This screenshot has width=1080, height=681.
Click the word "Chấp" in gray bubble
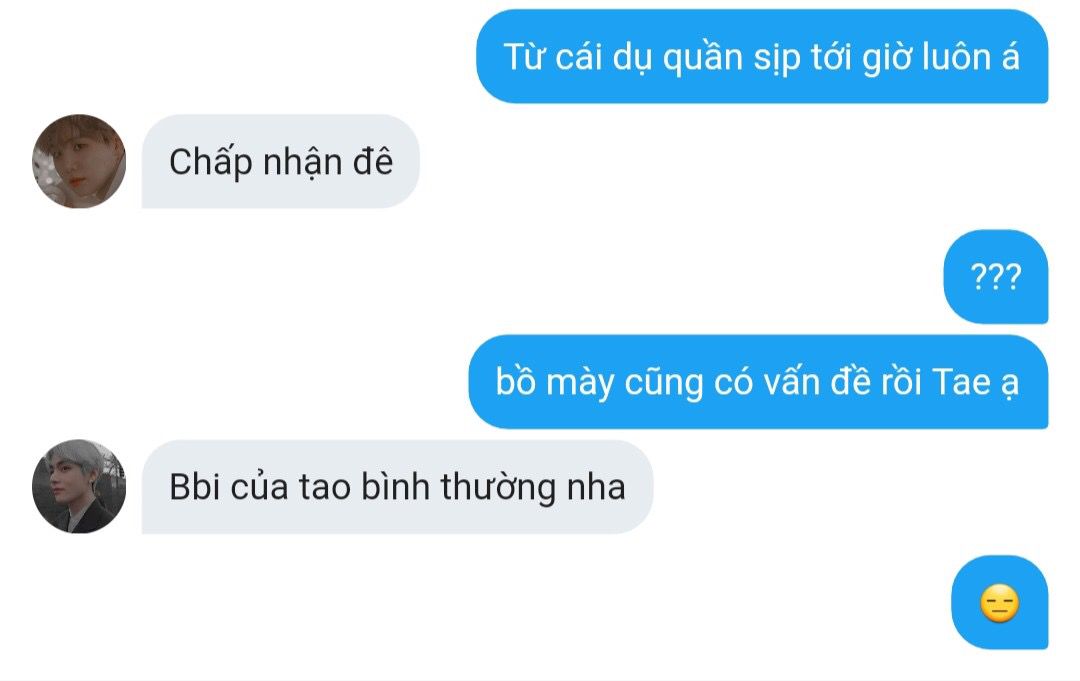point(211,164)
